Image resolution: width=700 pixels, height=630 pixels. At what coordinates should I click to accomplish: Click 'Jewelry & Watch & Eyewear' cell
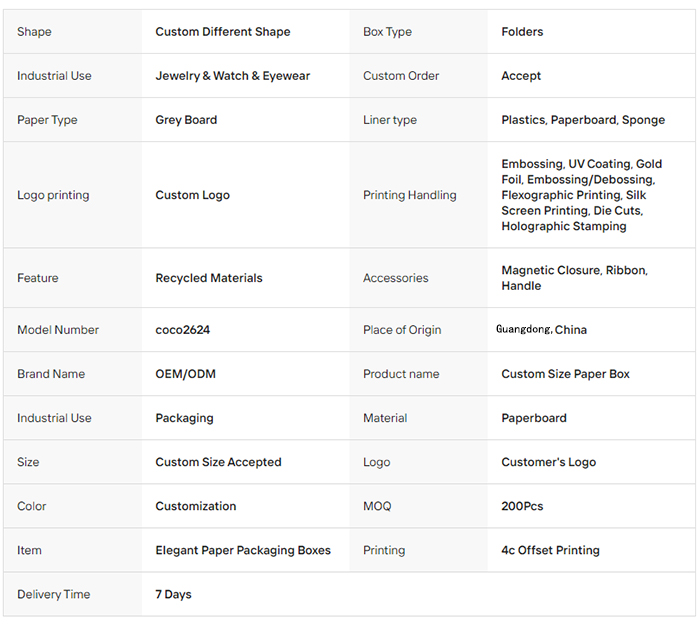coord(232,76)
